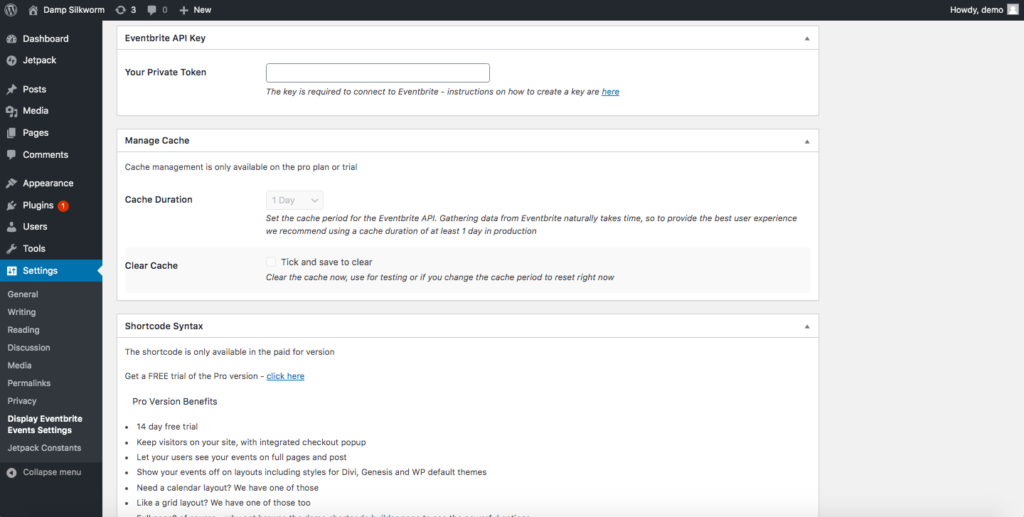Tick the Clear Cache checkbox
Viewport: 1024px width, 517px height.
[x=271, y=262]
